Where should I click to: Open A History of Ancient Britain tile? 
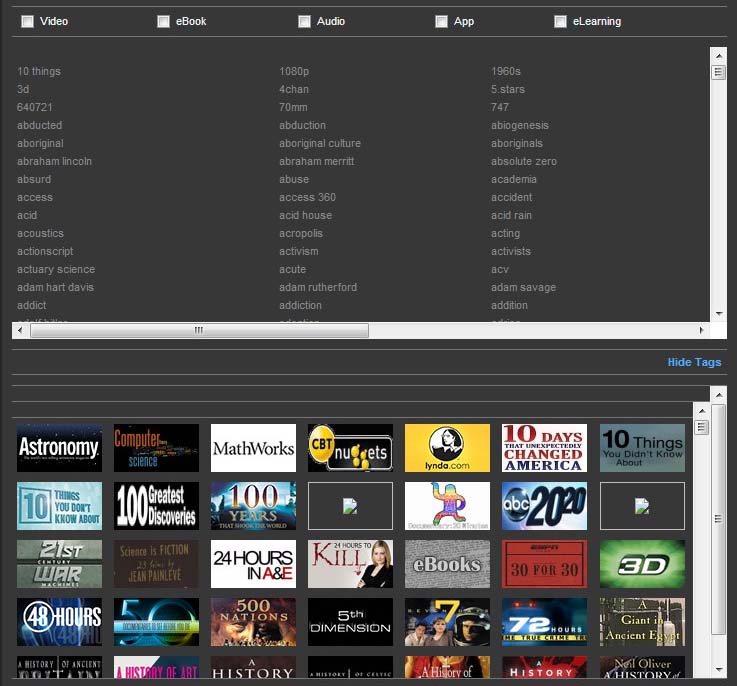(59, 667)
